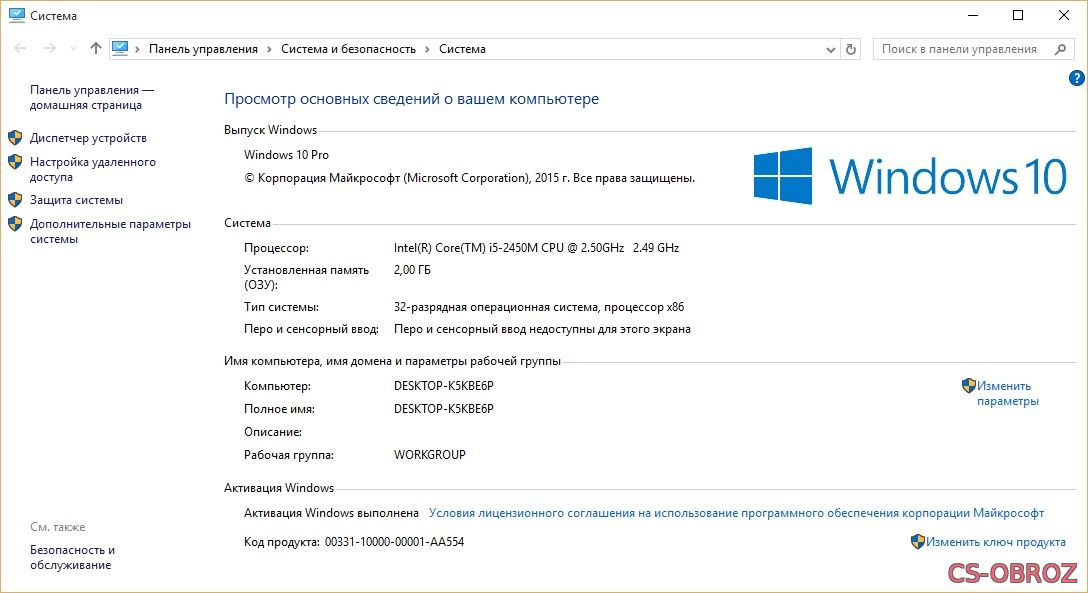The width and height of the screenshot is (1088, 593).
Task: Click the computer icon in the address bar
Action: pyautogui.click(x=121, y=49)
